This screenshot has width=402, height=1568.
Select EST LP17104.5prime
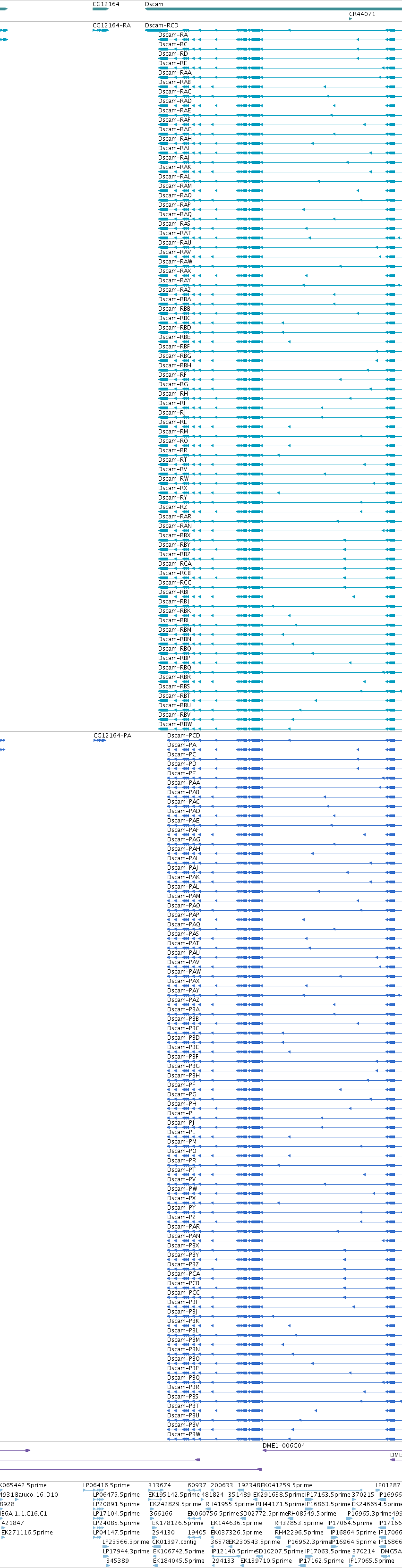(x=116, y=1513)
